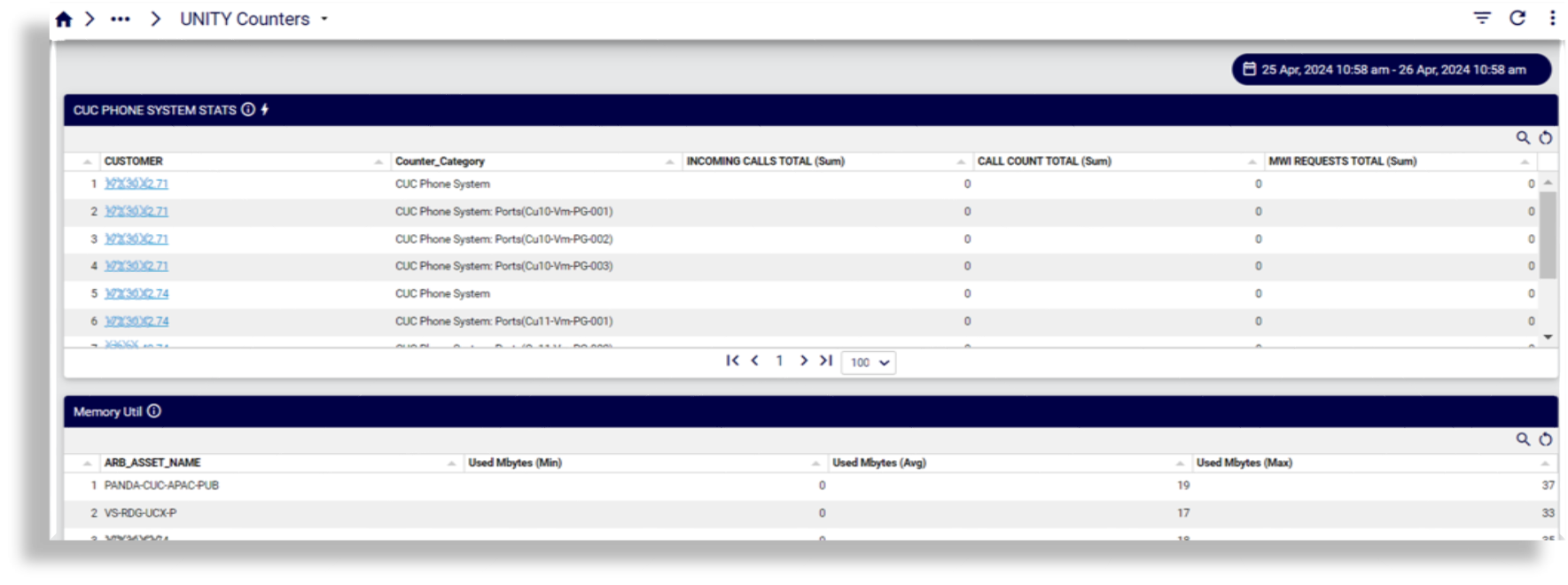The image size is (1568, 585).
Task: Sort by INCOMING CALLS TOTAL (Sum) column
Action: click(x=766, y=161)
